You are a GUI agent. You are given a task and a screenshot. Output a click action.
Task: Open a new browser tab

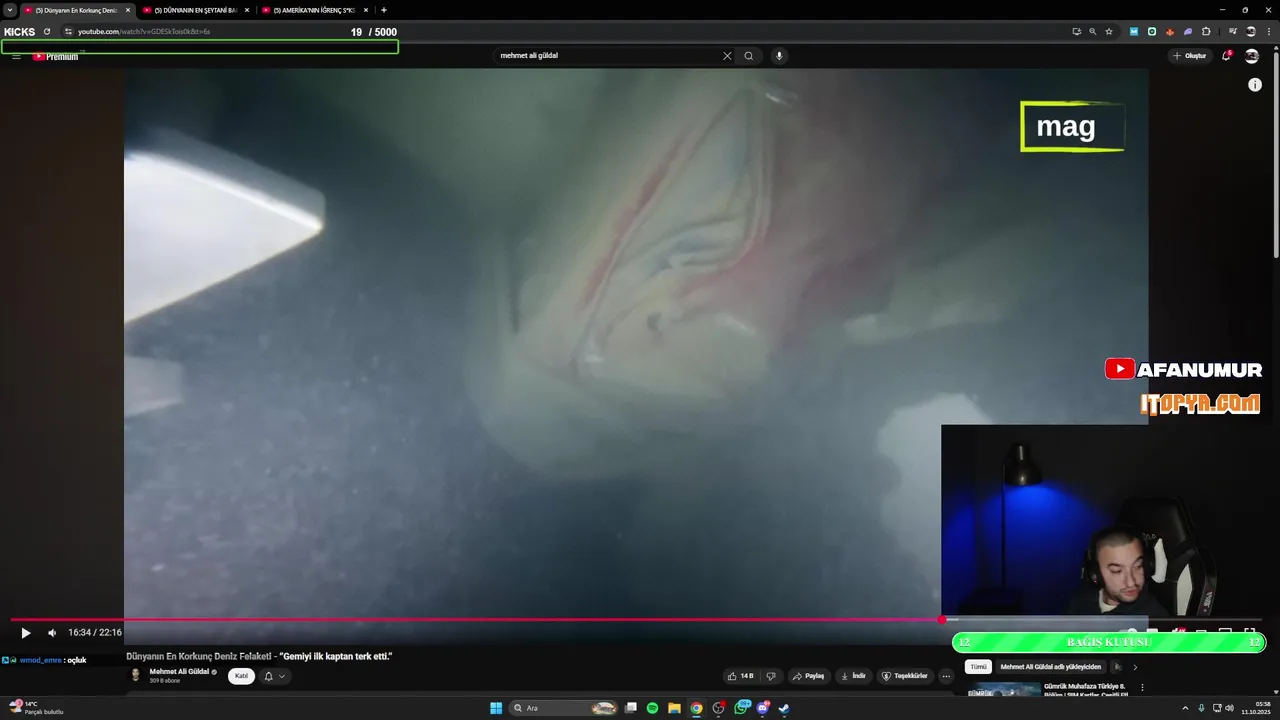384,10
